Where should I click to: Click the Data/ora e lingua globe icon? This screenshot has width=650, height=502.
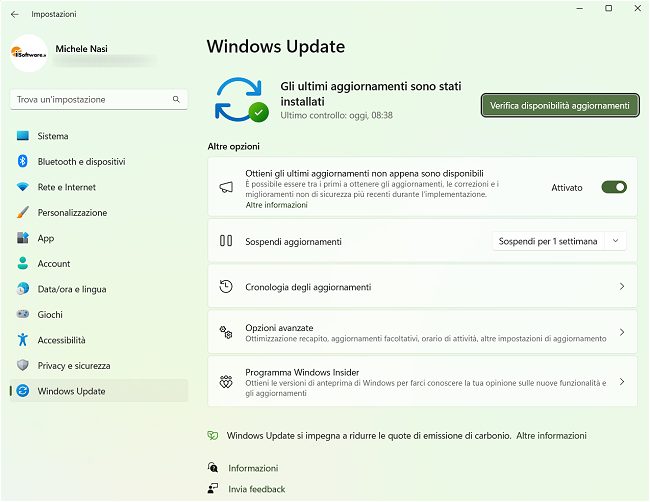(23, 289)
